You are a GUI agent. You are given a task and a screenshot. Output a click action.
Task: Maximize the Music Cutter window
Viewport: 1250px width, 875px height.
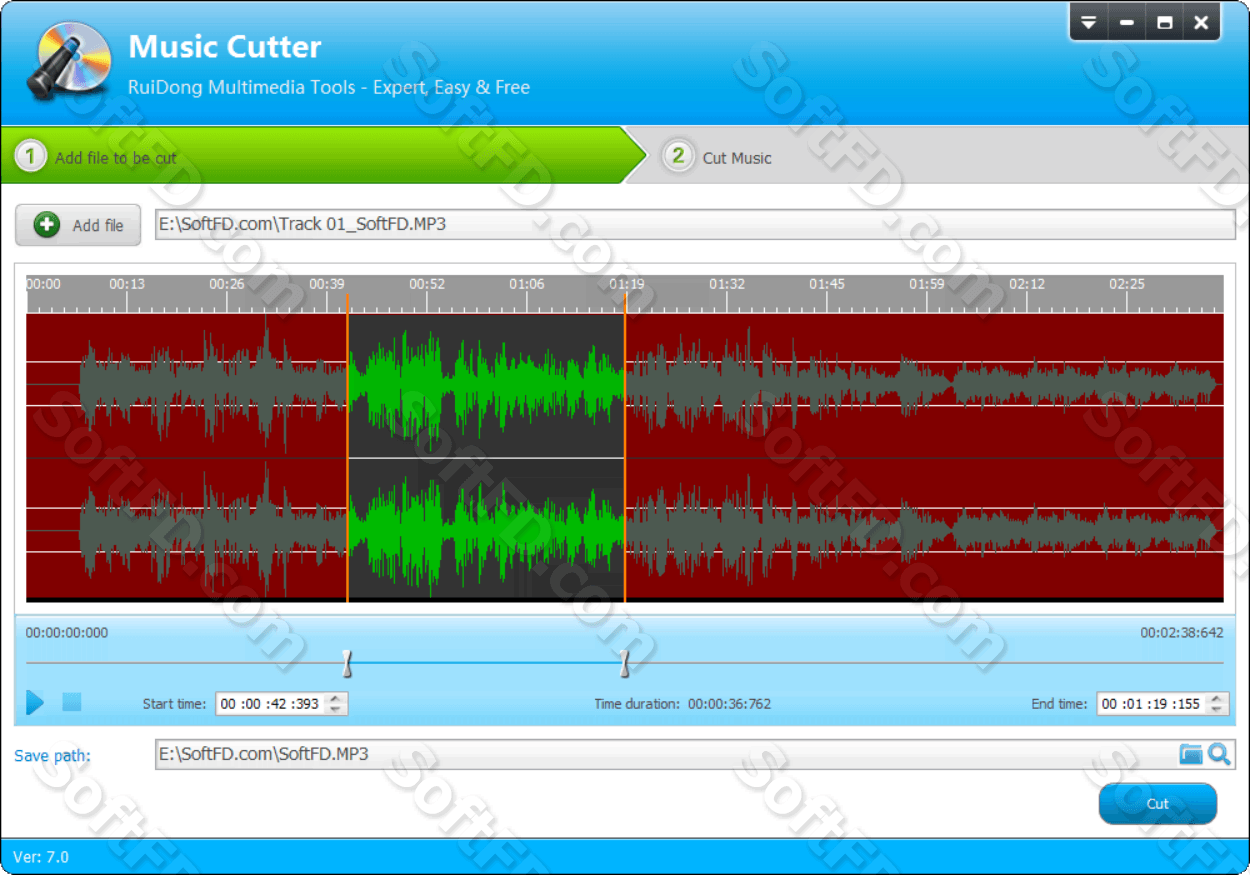pyautogui.click(x=1165, y=22)
